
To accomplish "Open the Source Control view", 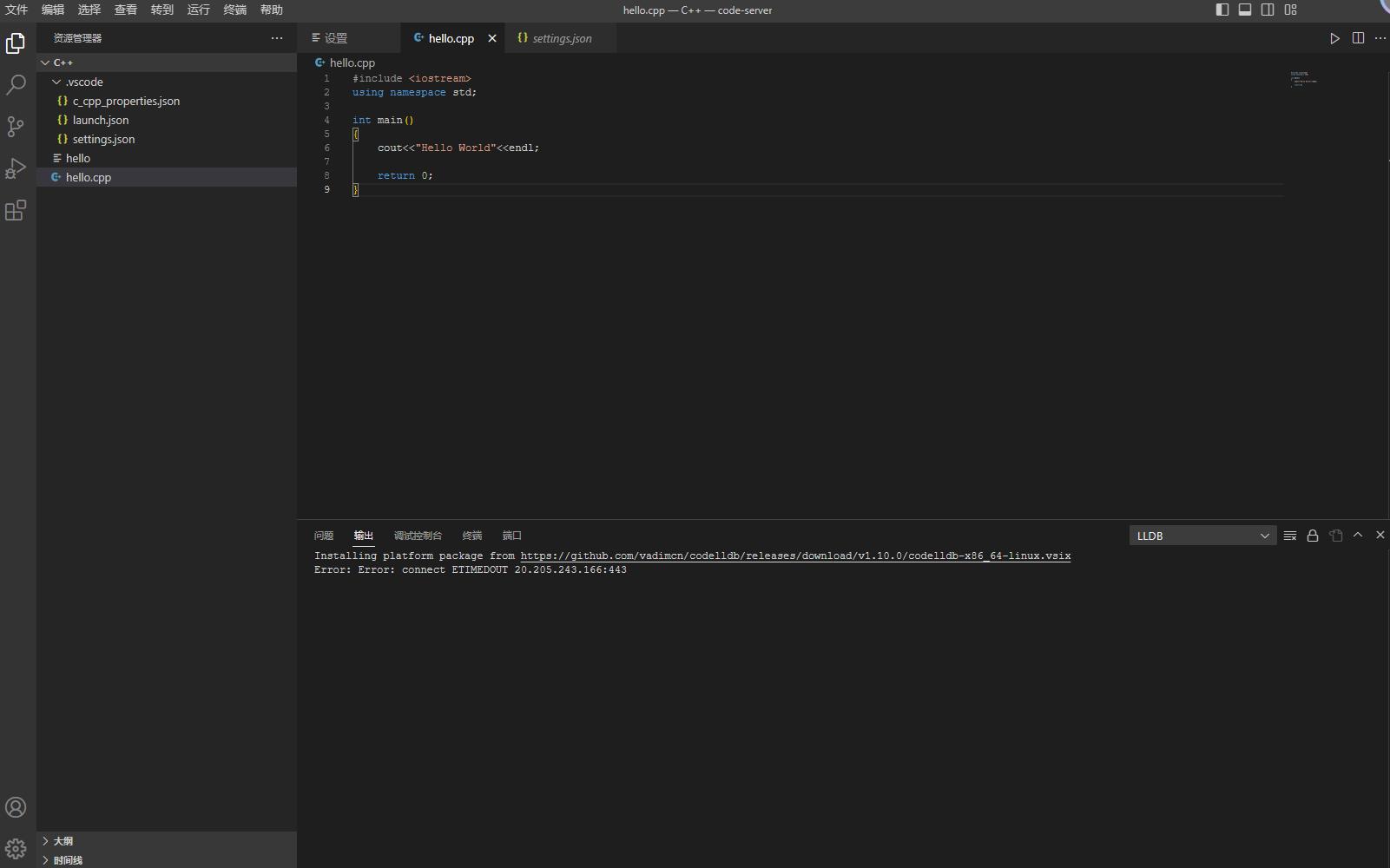I will click(x=16, y=127).
